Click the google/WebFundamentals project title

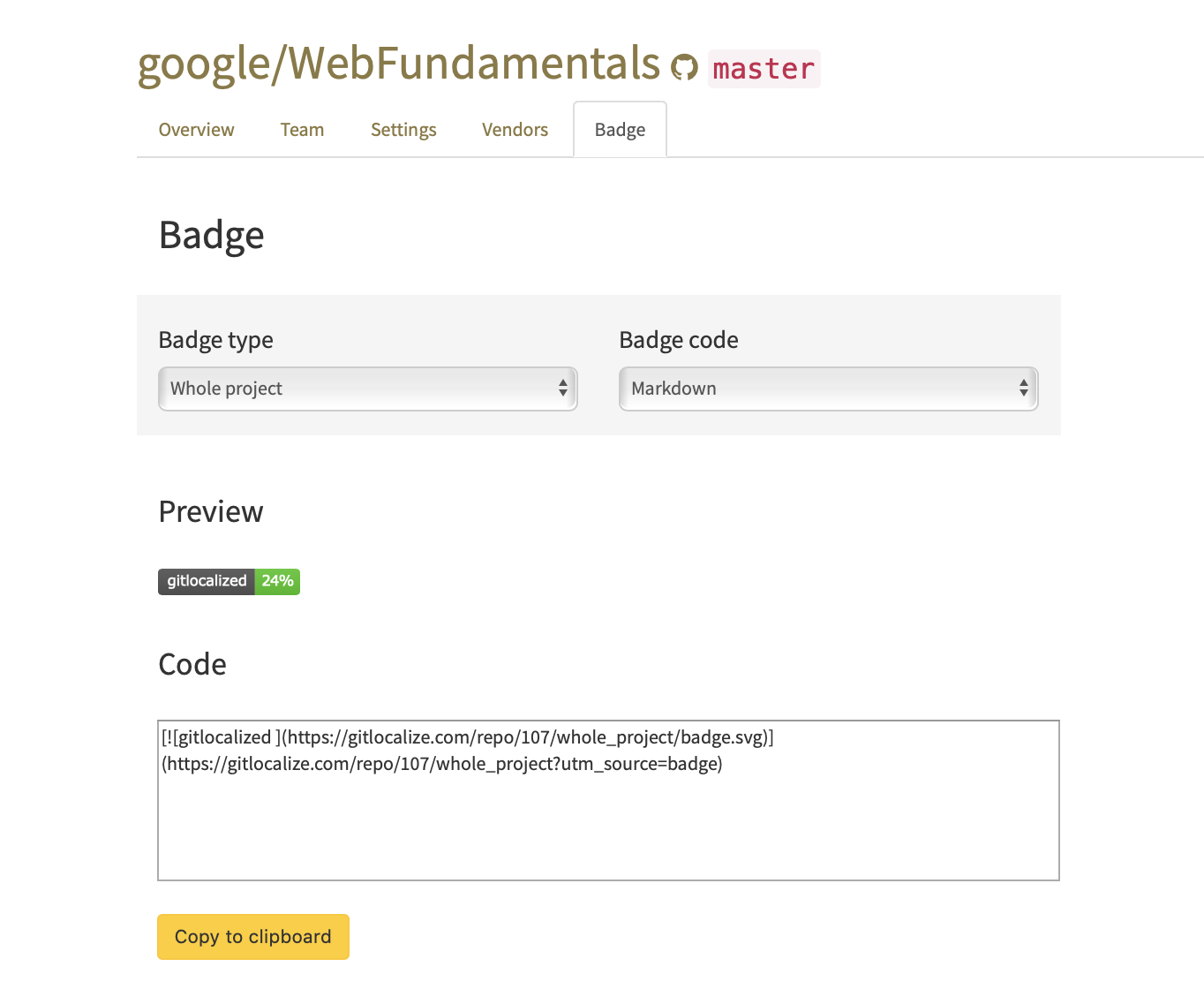(399, 64)
